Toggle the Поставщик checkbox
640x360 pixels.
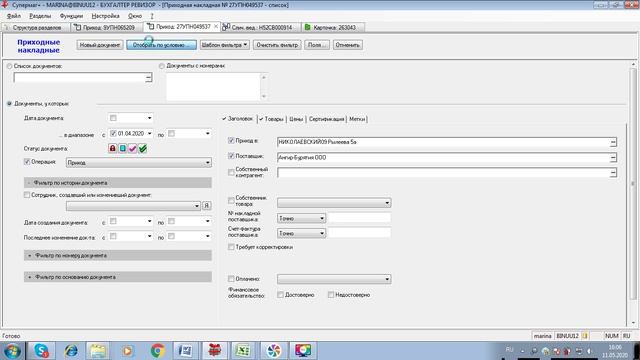tap(231, 156)
